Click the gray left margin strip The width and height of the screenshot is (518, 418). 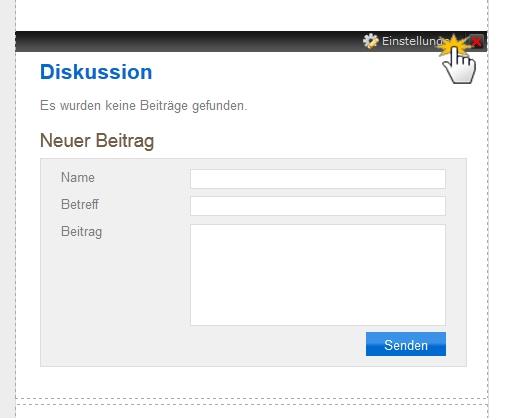[x=7, y=209]
